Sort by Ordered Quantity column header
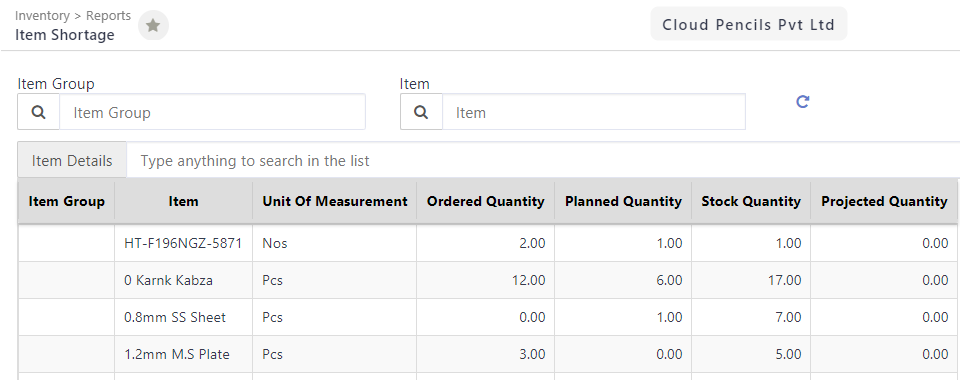 coord(485,202)
